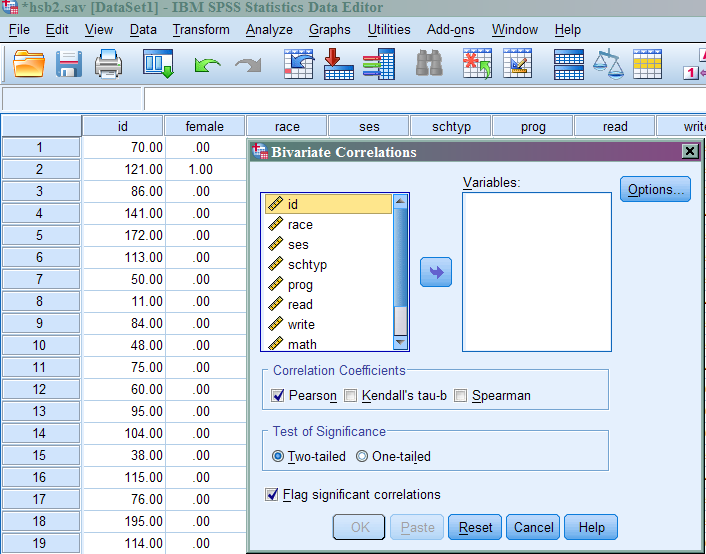The image size is (706, 554).
Task: Move variable with blue arrow button
Action: pyautogui.click(x=436, y=272)
